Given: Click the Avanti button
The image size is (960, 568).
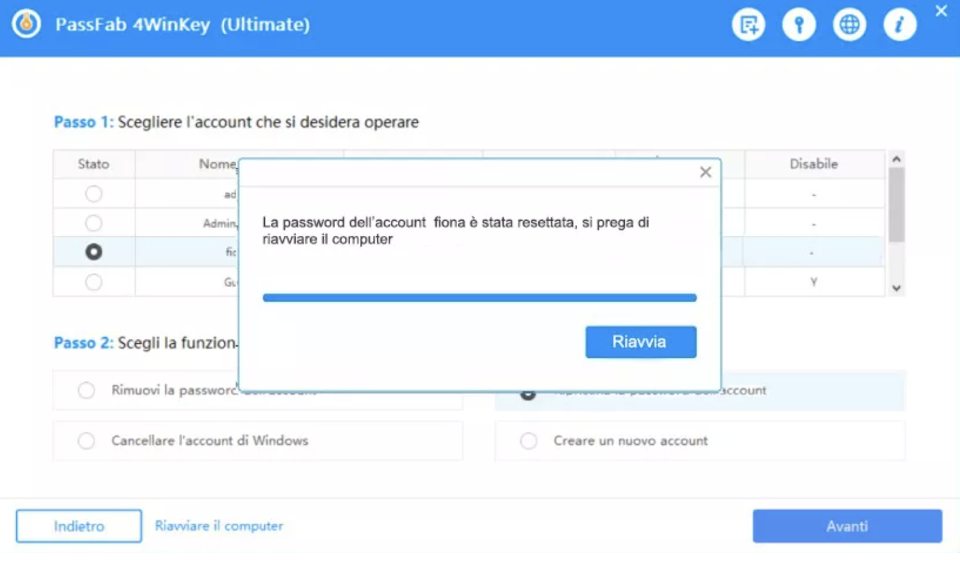Looking at the screenshot, I should pos(847,526).
